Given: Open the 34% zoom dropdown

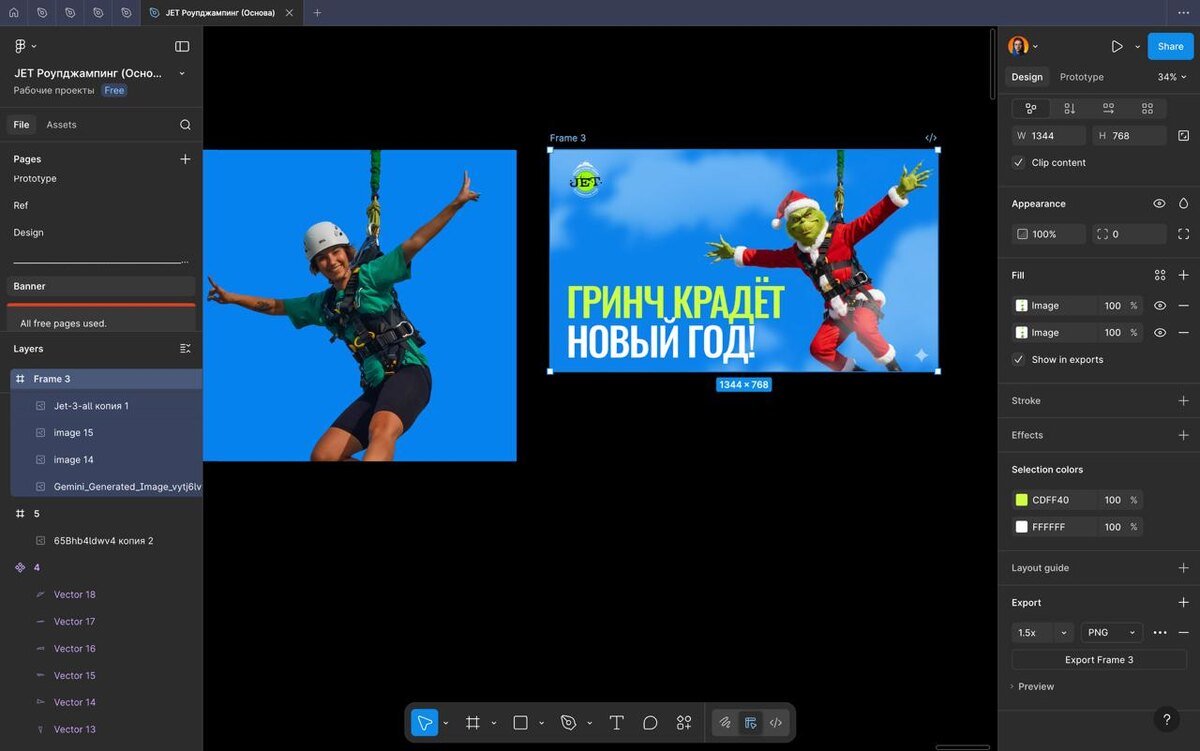Looking at the screenshot, I should click(x=1173, y=77).
